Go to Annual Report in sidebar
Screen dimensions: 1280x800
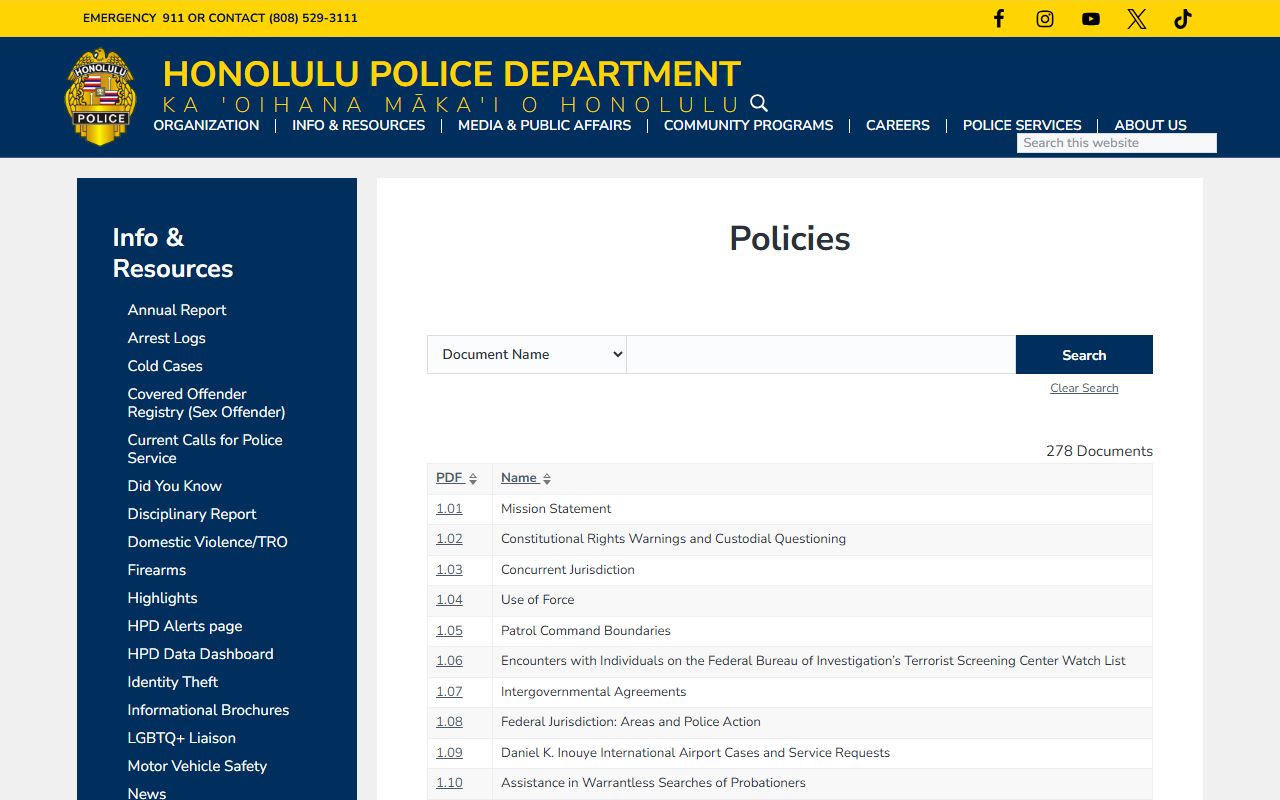pyautogui.click(x=177, y=310)
